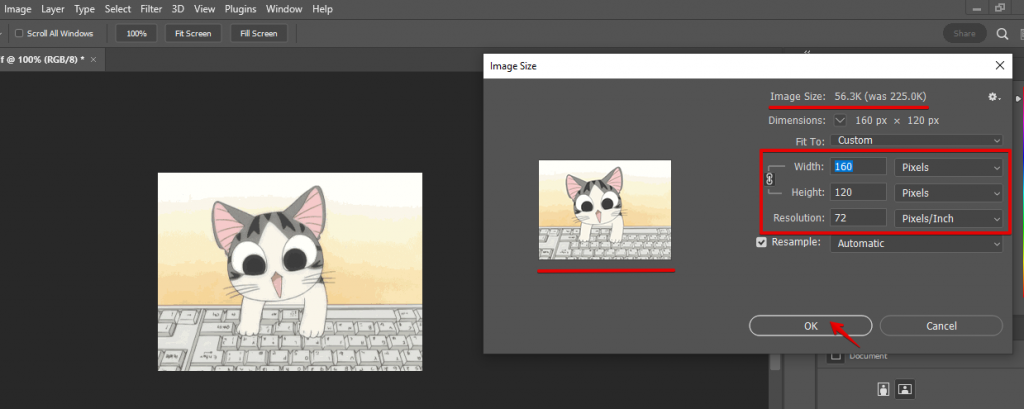Uncheck the Resample checkbox
This screenshot has width=1024, height=409.
762,243
